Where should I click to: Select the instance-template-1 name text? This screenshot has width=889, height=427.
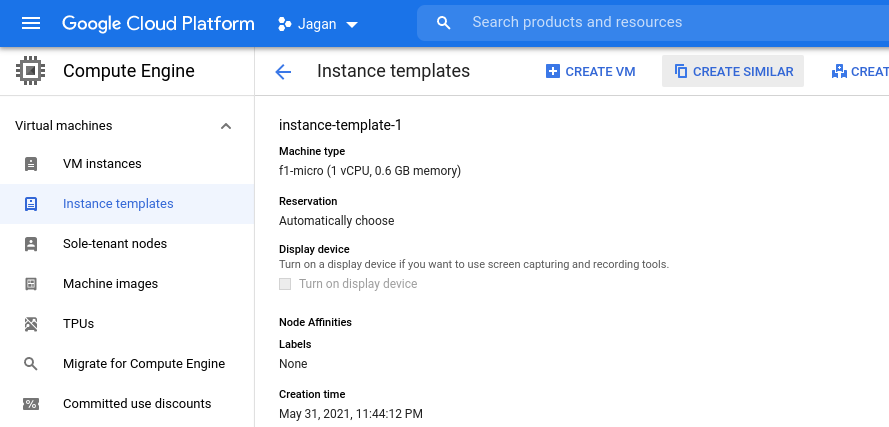[x=340, y=125]
